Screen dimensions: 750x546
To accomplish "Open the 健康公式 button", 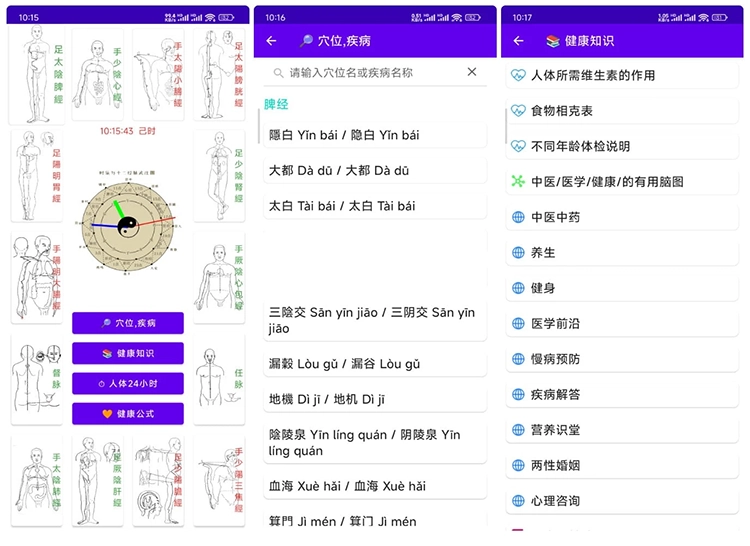I will [127, 414].
